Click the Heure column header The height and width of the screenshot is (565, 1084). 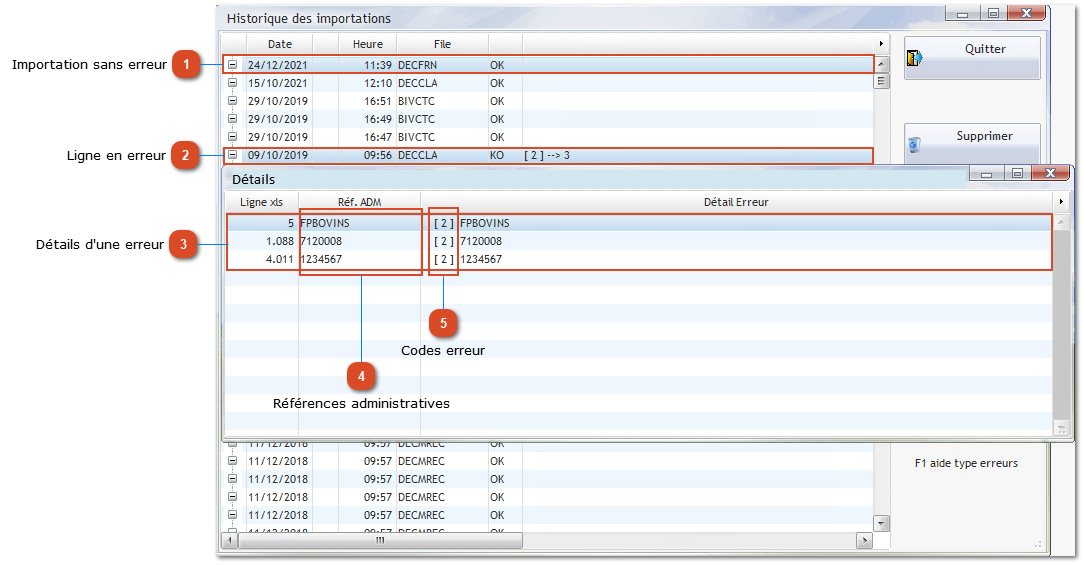(367, 44)
